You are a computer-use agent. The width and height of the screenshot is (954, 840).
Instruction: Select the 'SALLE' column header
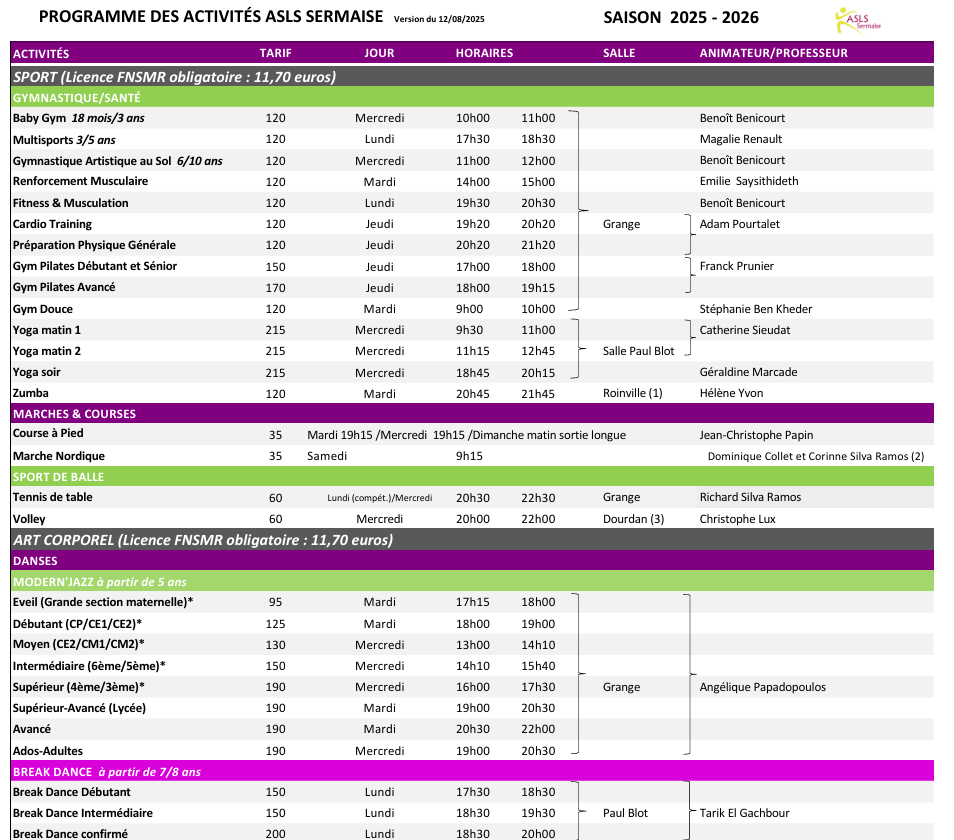[619, 53]
